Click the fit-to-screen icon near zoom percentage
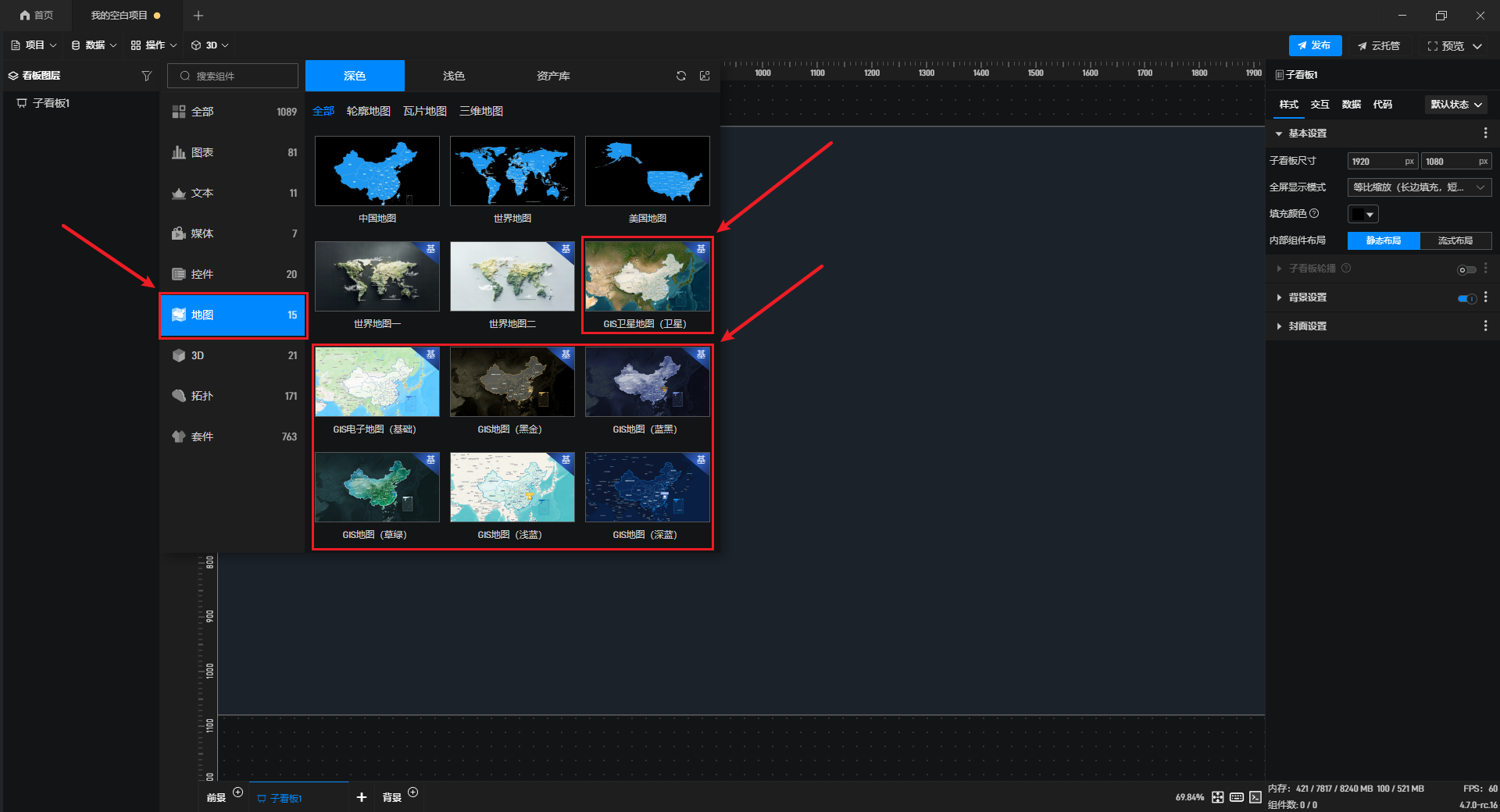 pyautogui.click(x=1217, y=797)
